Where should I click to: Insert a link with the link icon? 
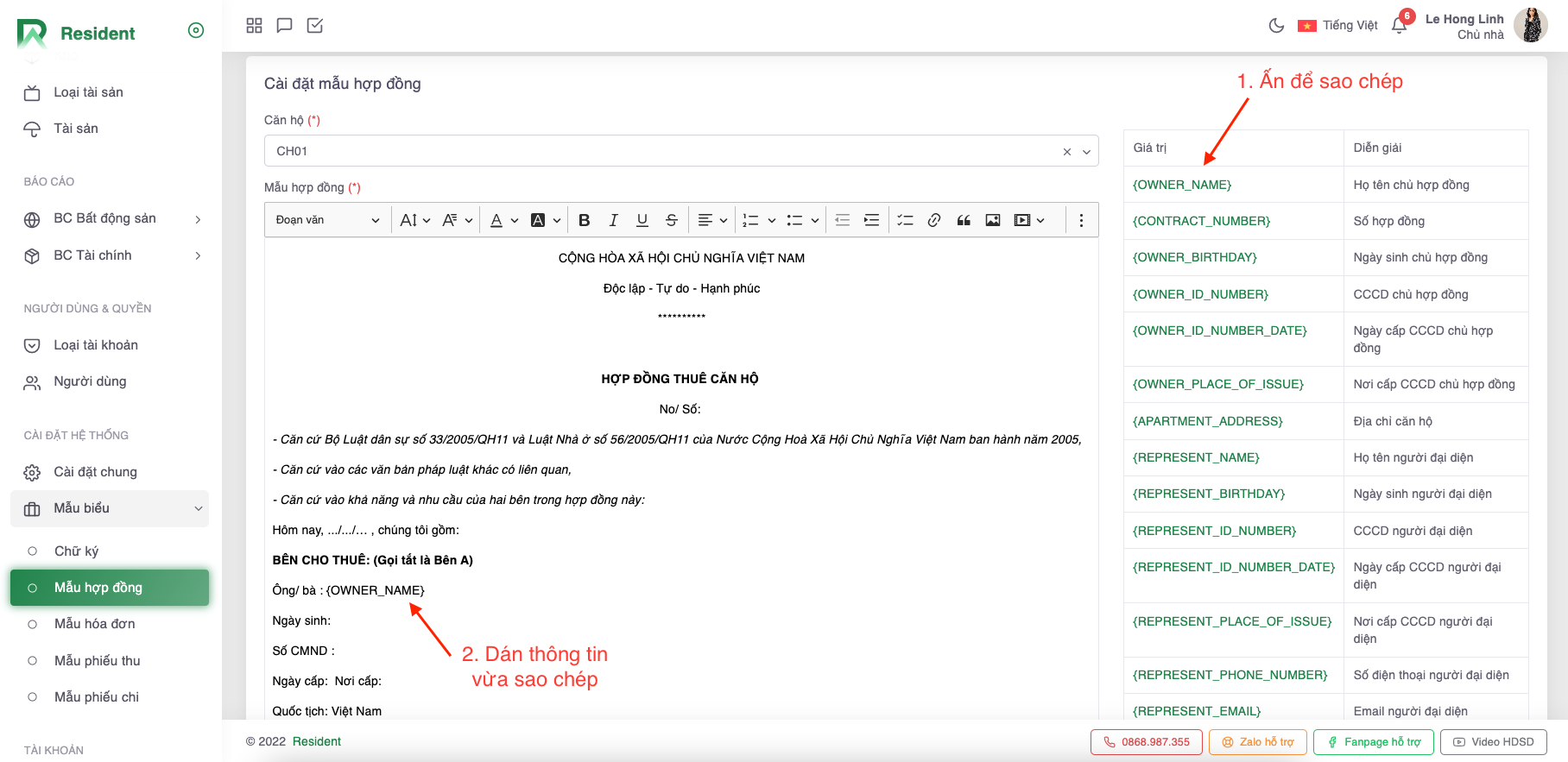pyautogui.click(x=934, y=220)
